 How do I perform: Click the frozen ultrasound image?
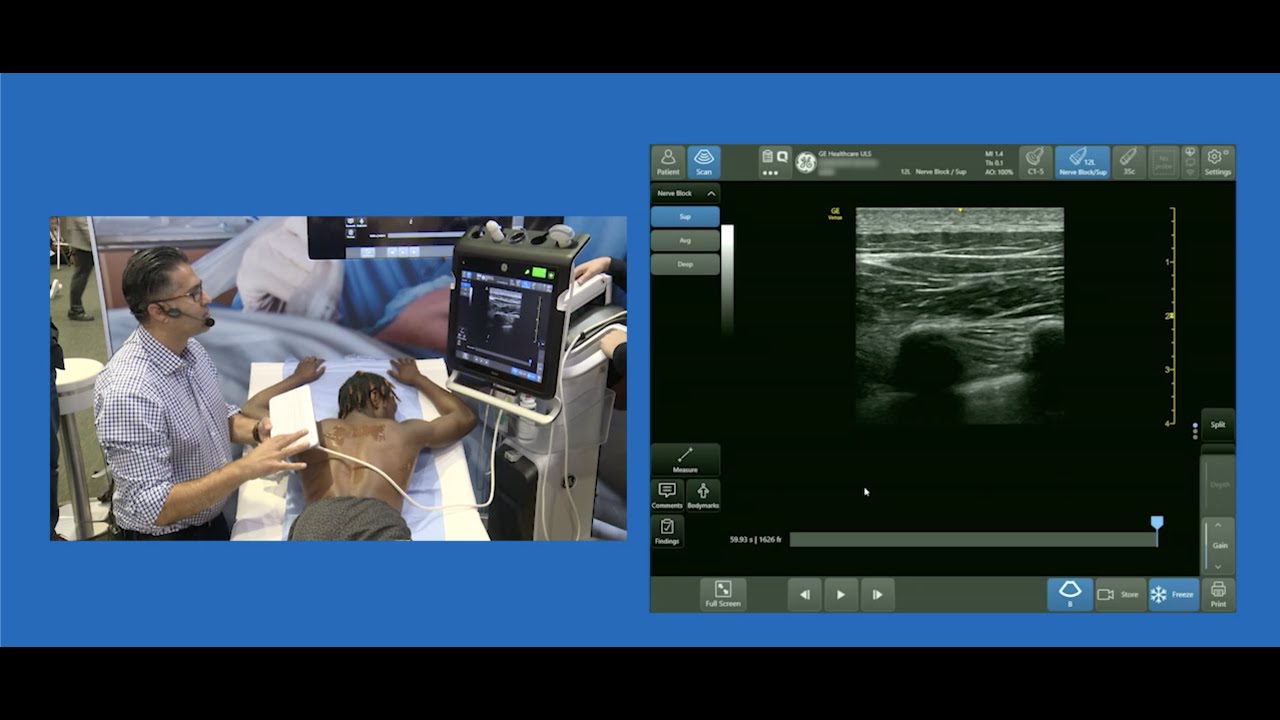tap(960, 315)
